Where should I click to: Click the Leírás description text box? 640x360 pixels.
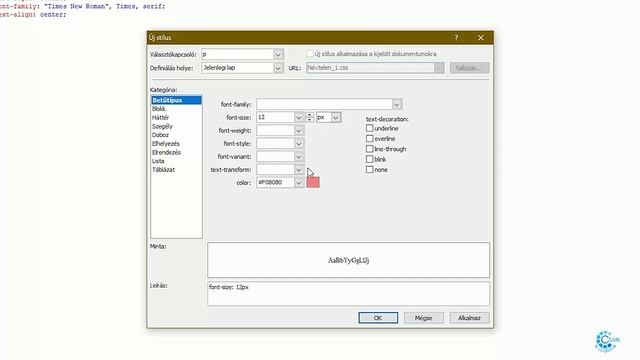[x=349, y=293]
